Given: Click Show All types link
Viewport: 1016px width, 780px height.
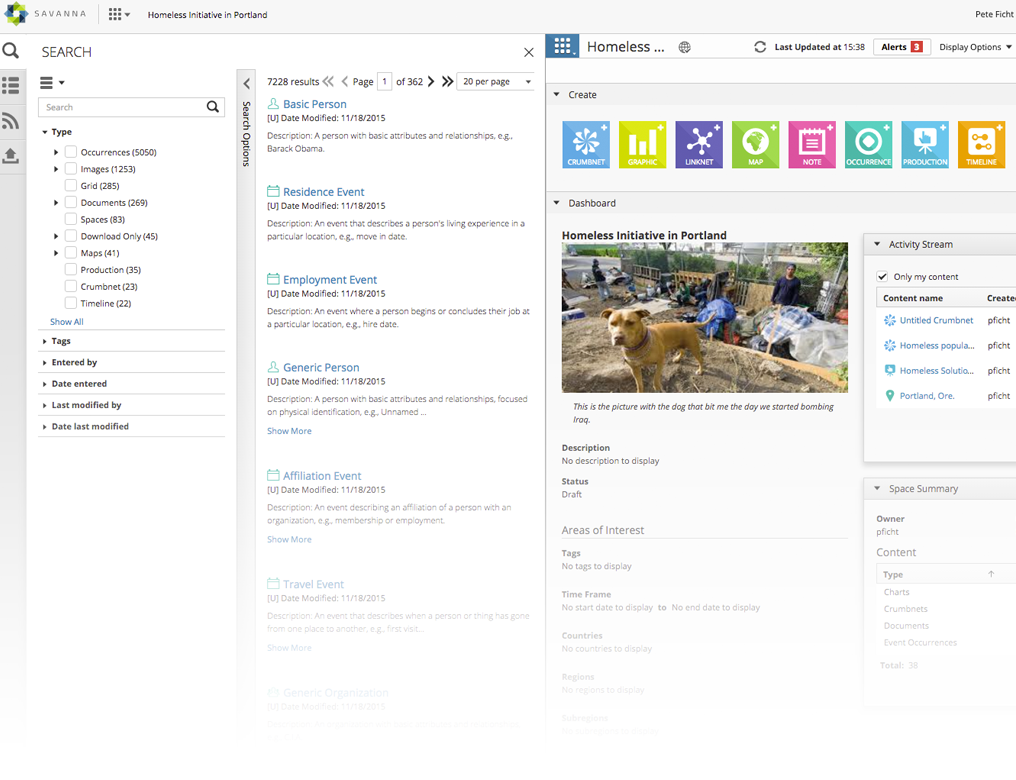Looking at the screenshot, I should [x=67, y=322].
